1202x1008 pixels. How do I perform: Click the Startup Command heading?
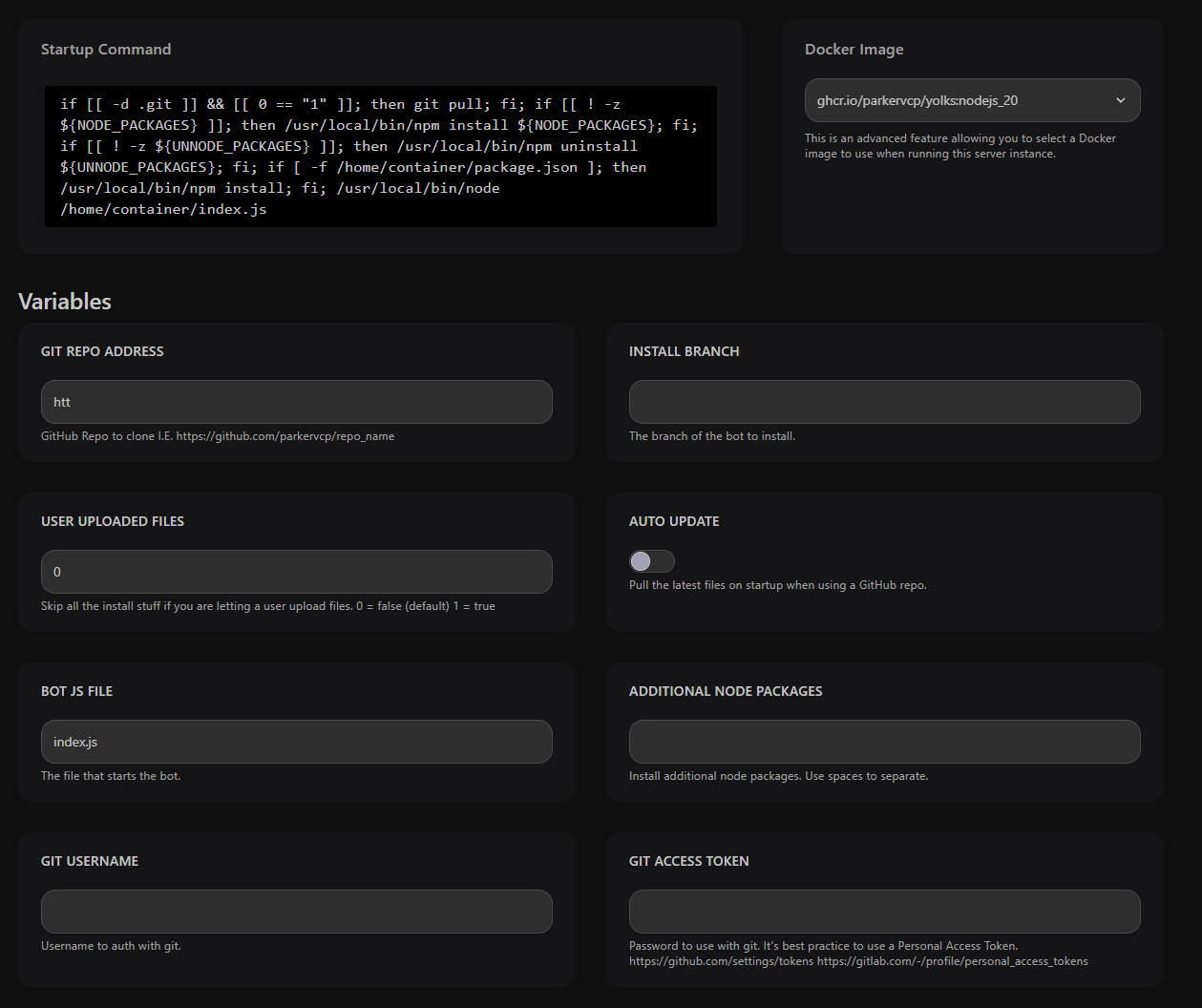[x=106, y=50]
